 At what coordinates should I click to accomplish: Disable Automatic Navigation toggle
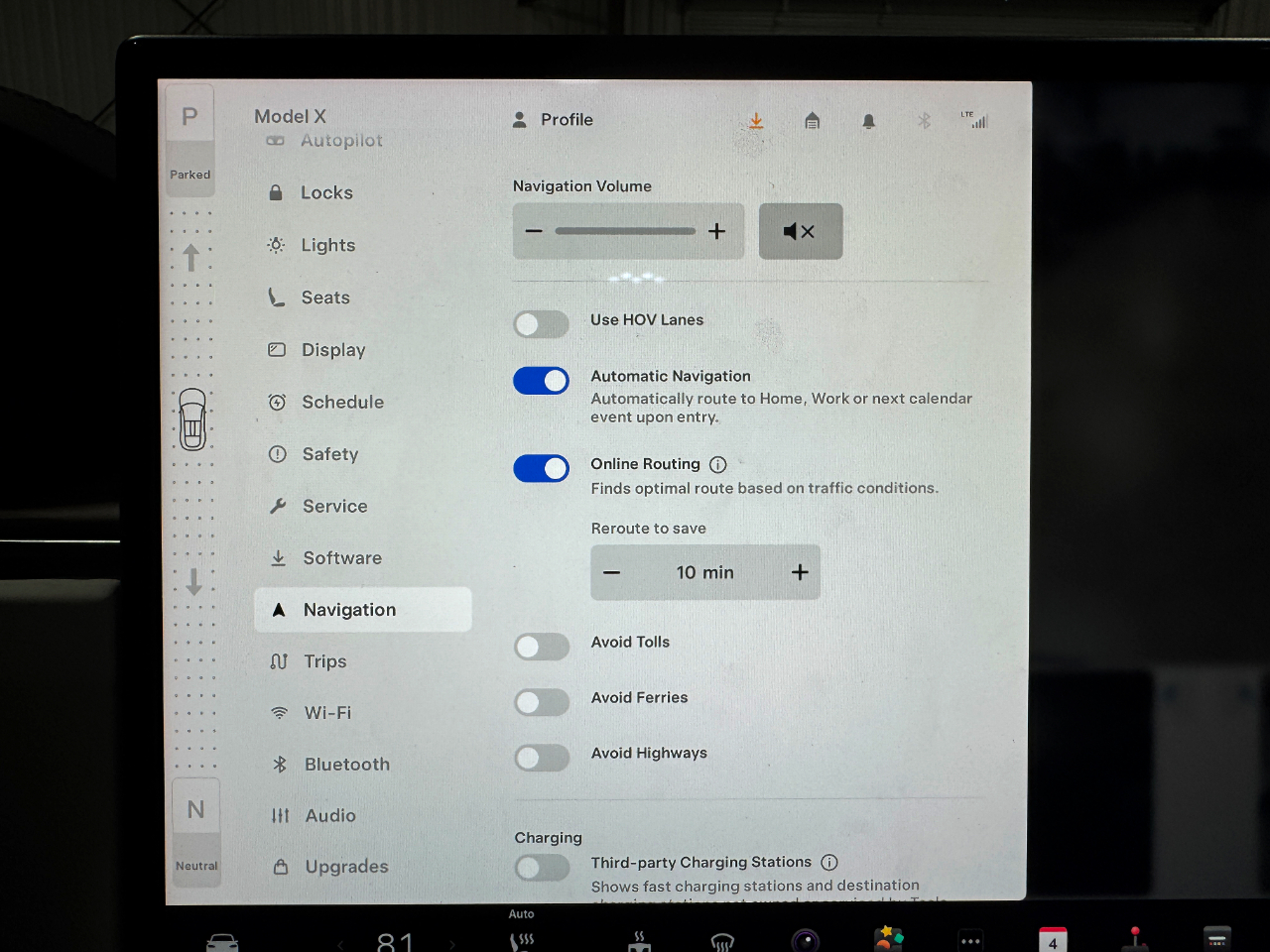pyautogui.click(x=541, y=381)
